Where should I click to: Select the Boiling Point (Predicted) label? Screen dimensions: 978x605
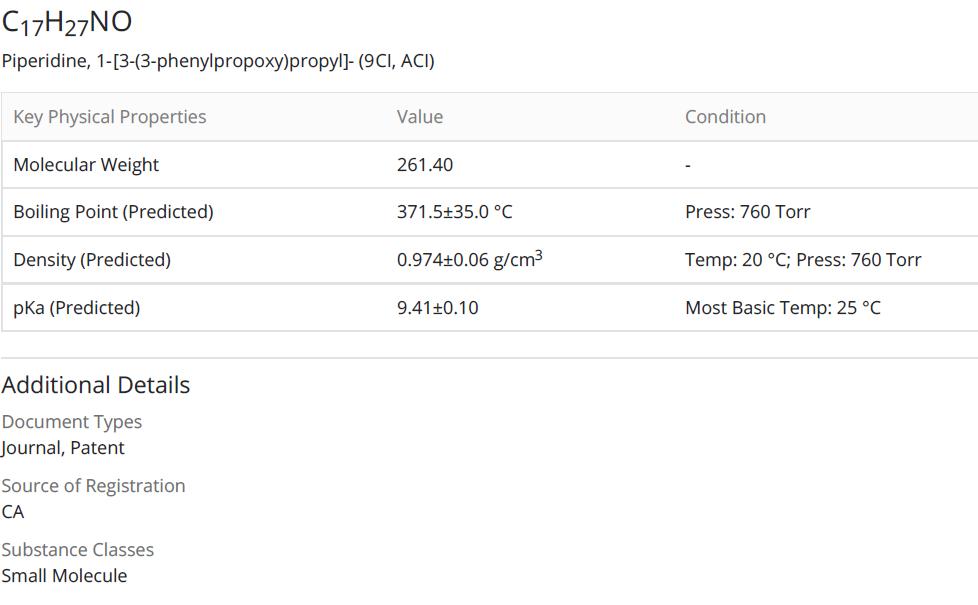point(113,212)
